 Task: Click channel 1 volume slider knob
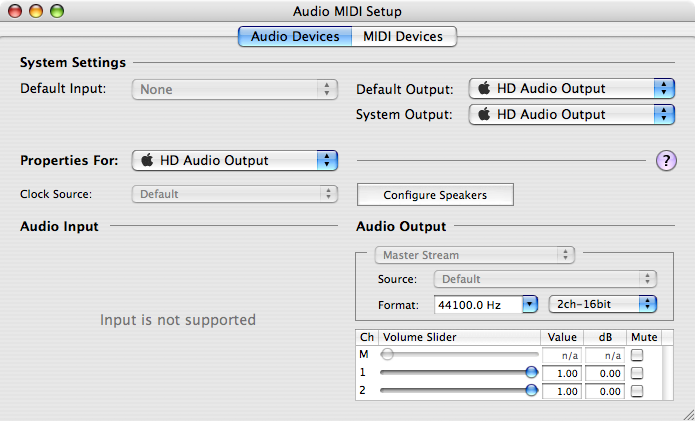point(532,372)
